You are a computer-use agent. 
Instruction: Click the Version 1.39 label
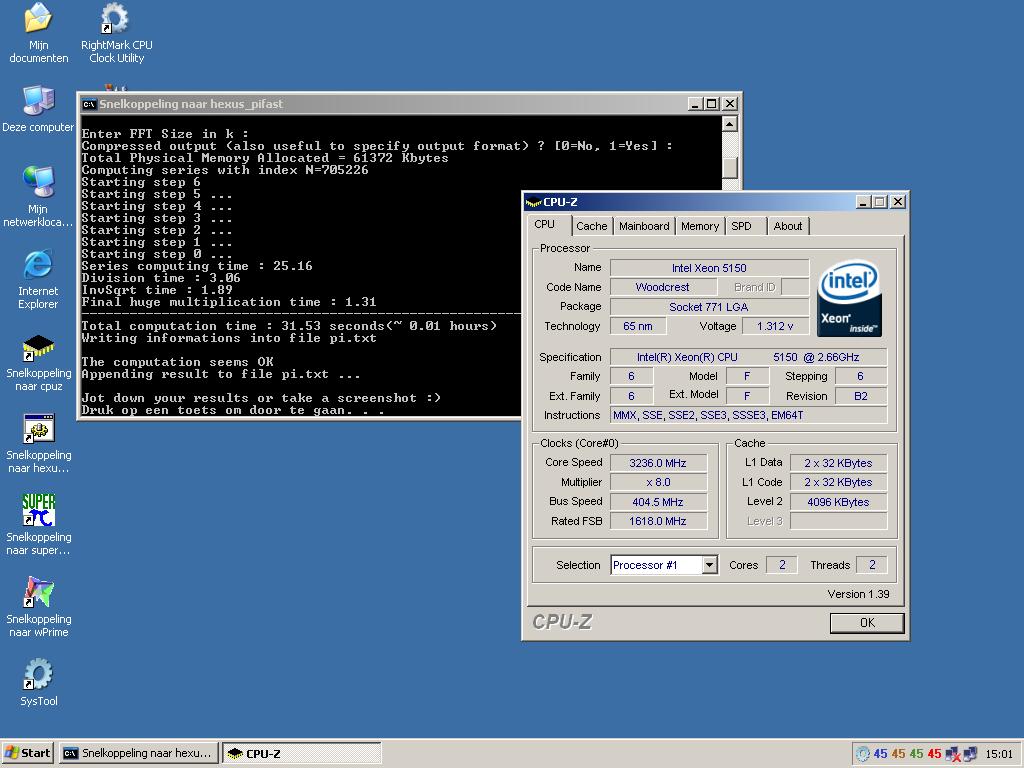pyautogui.click(x=858, y=594)
